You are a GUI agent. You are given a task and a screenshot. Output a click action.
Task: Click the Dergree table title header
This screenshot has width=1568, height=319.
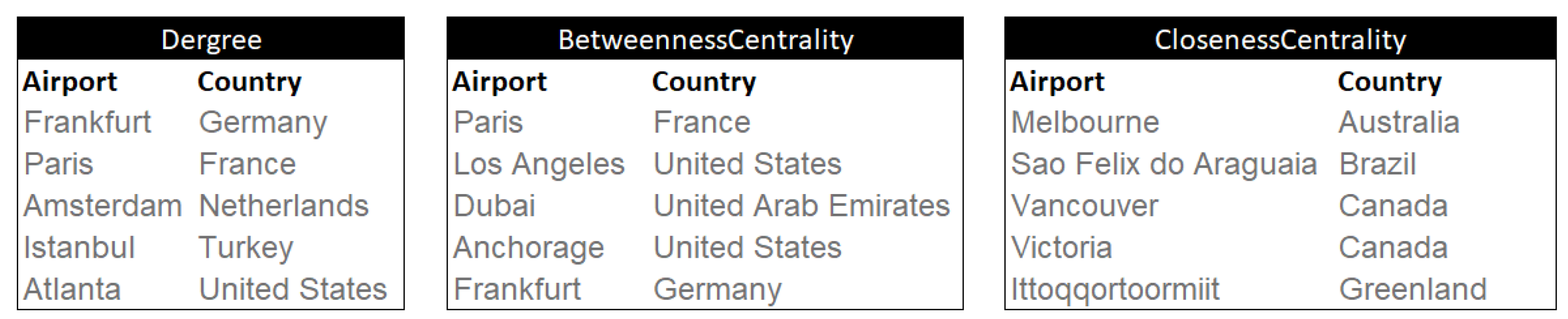point(210,40)
